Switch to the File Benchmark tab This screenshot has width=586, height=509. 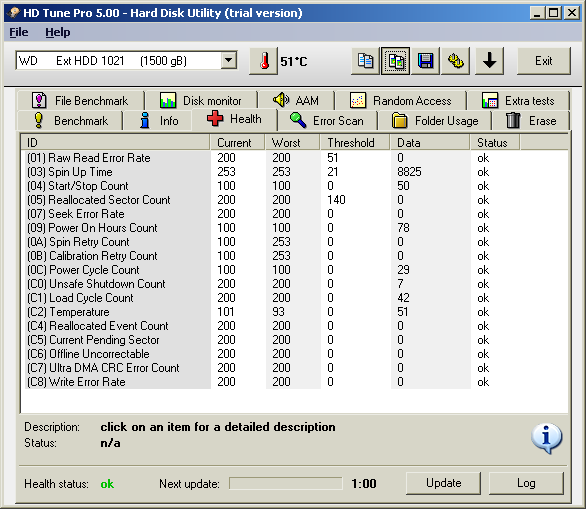point(80,101)
